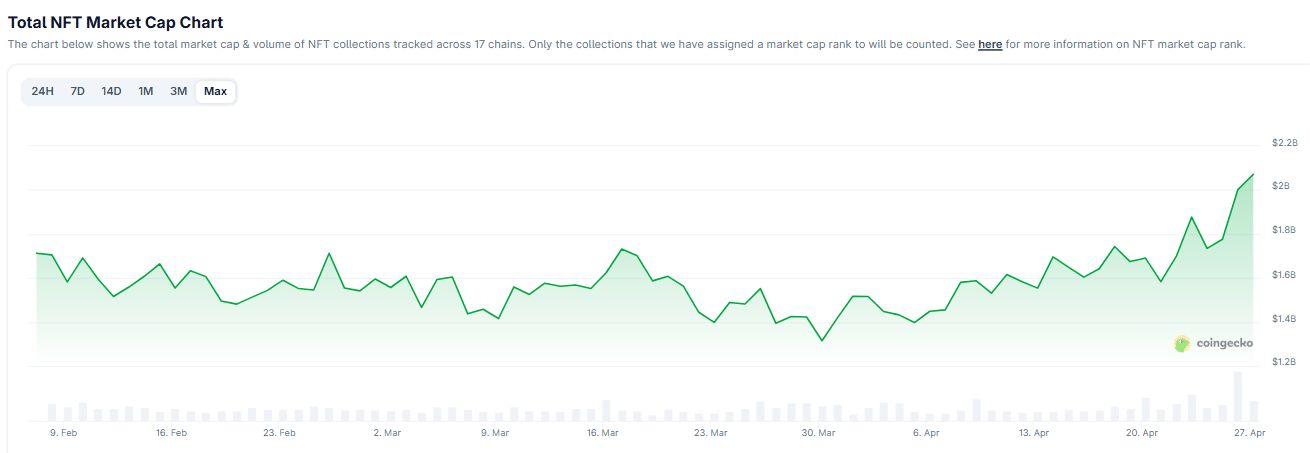1310x453 pixels.
Task: Switch chart to 3M range
Action: click(x=178, y=92)
